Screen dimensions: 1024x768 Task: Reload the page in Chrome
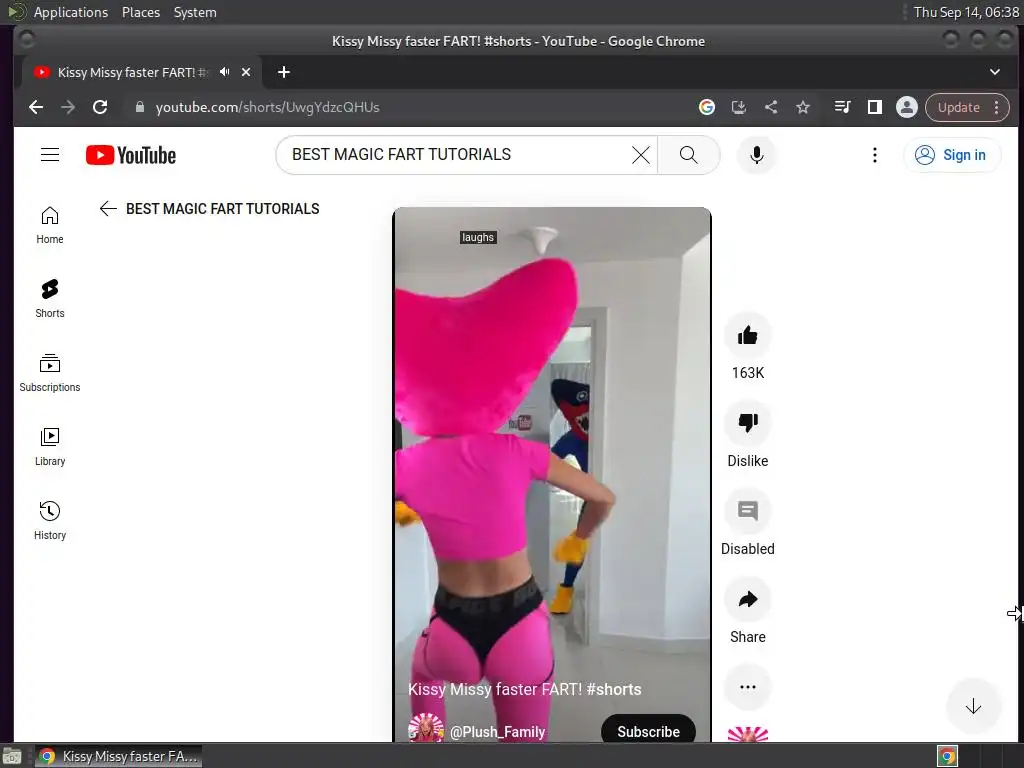pos(100,107)
